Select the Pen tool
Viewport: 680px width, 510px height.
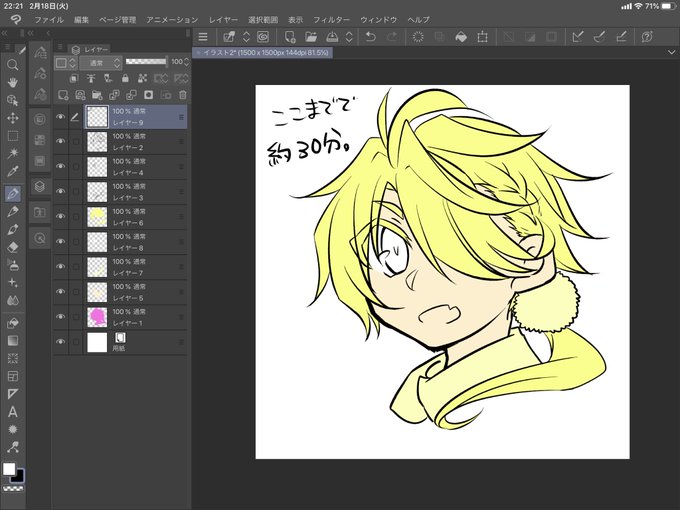pos(13,193)
